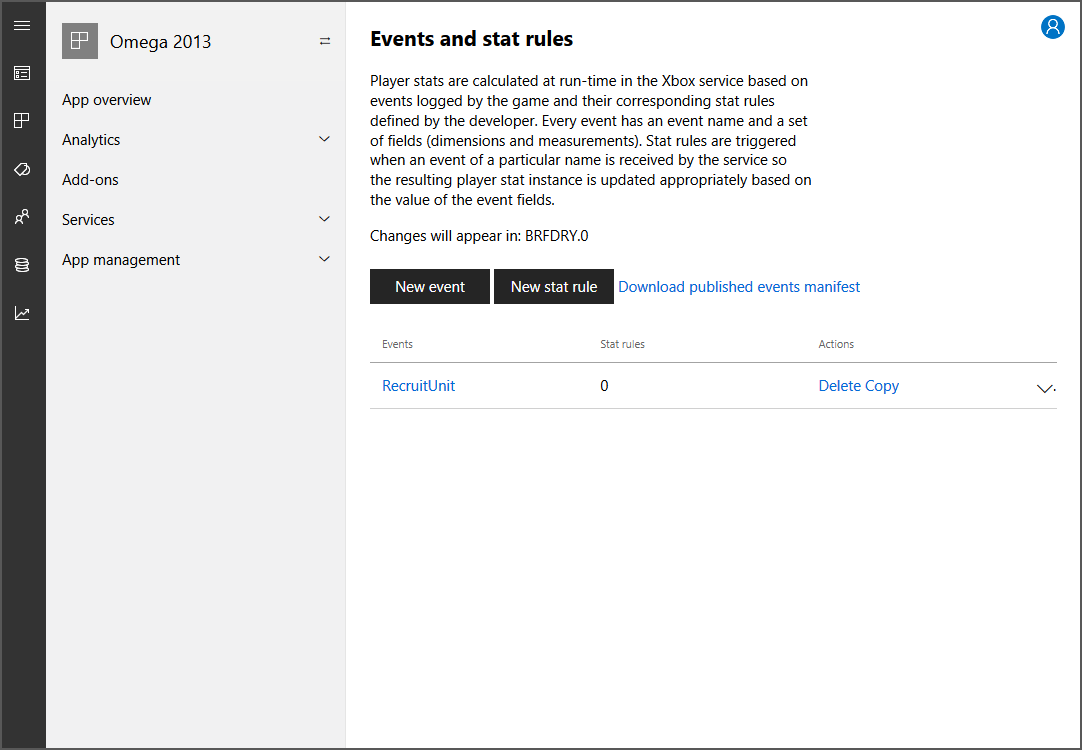Click the tag icon in left rail
The width and height of the screenshot is (1082, 750).
pyautogui.click(x=22, y=169)
